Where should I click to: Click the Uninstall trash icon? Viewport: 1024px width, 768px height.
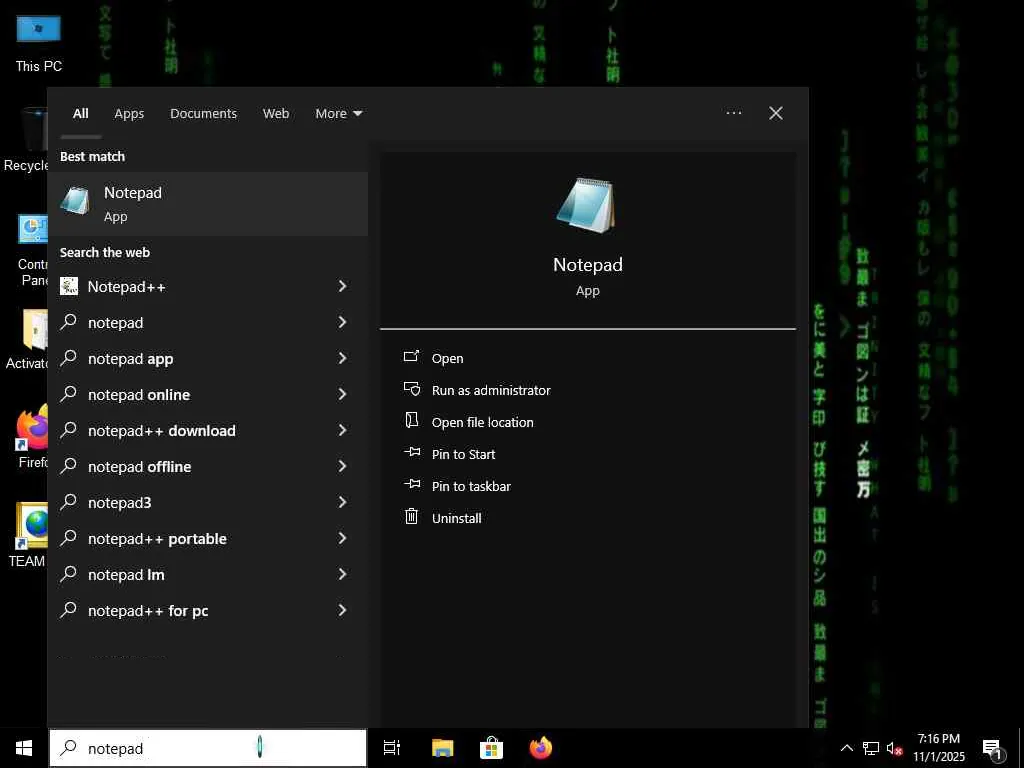click(x=411, y=517)
